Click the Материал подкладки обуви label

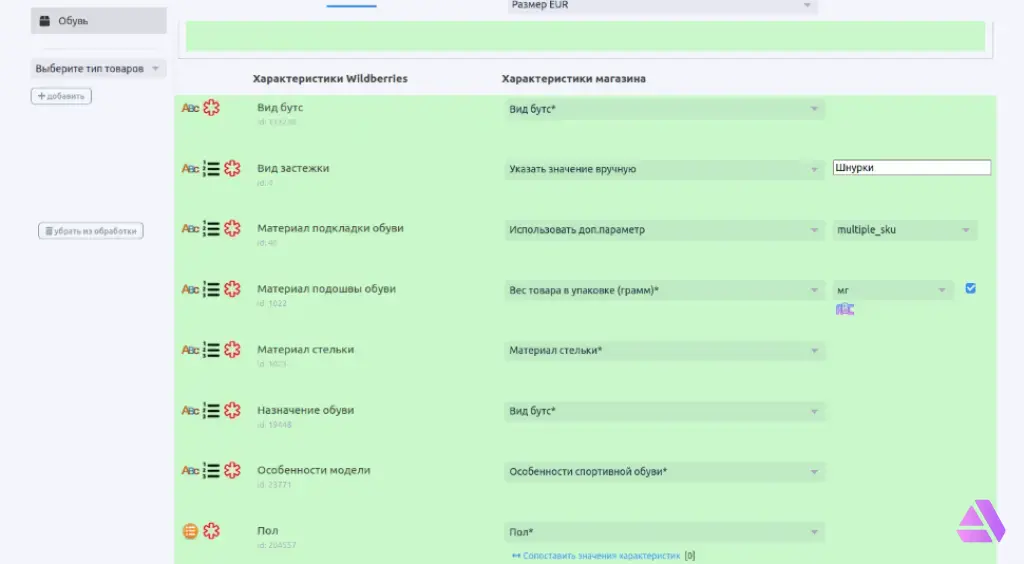click(330, 228)
